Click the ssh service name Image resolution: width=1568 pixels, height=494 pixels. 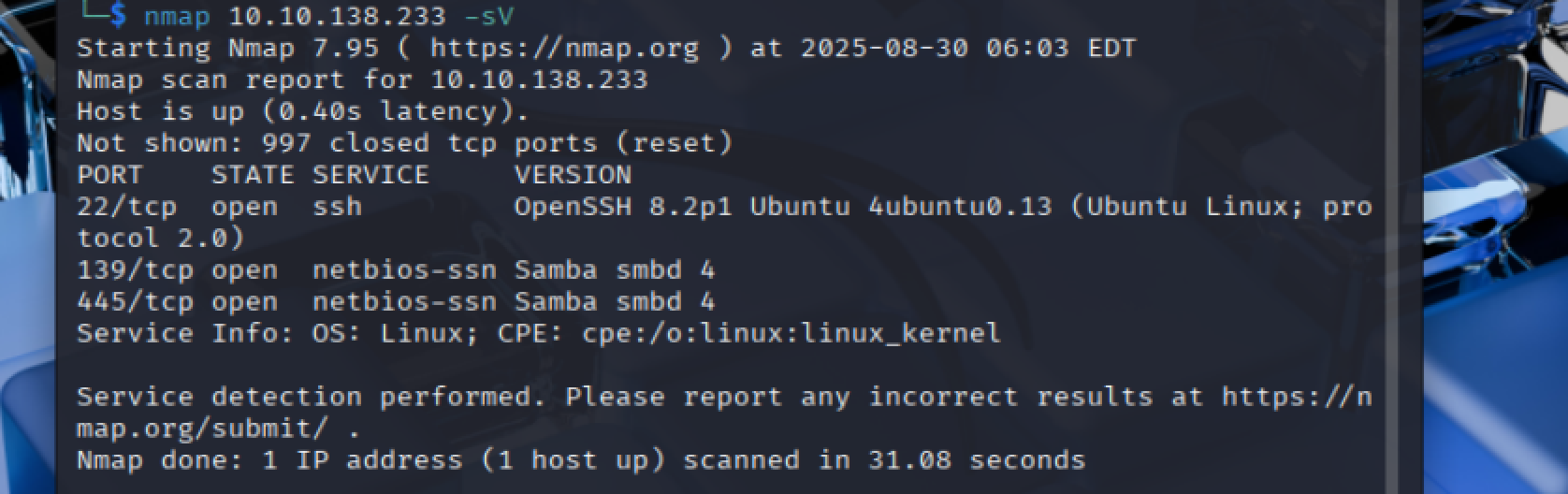pyautogui.click(x=337, y=207)
